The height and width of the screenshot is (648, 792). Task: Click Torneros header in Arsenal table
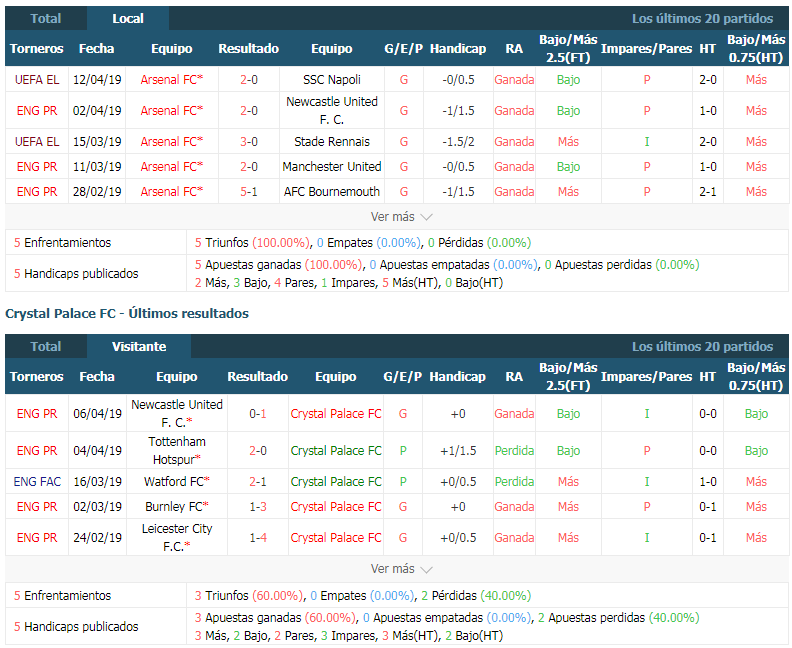[x=36, y=48]
